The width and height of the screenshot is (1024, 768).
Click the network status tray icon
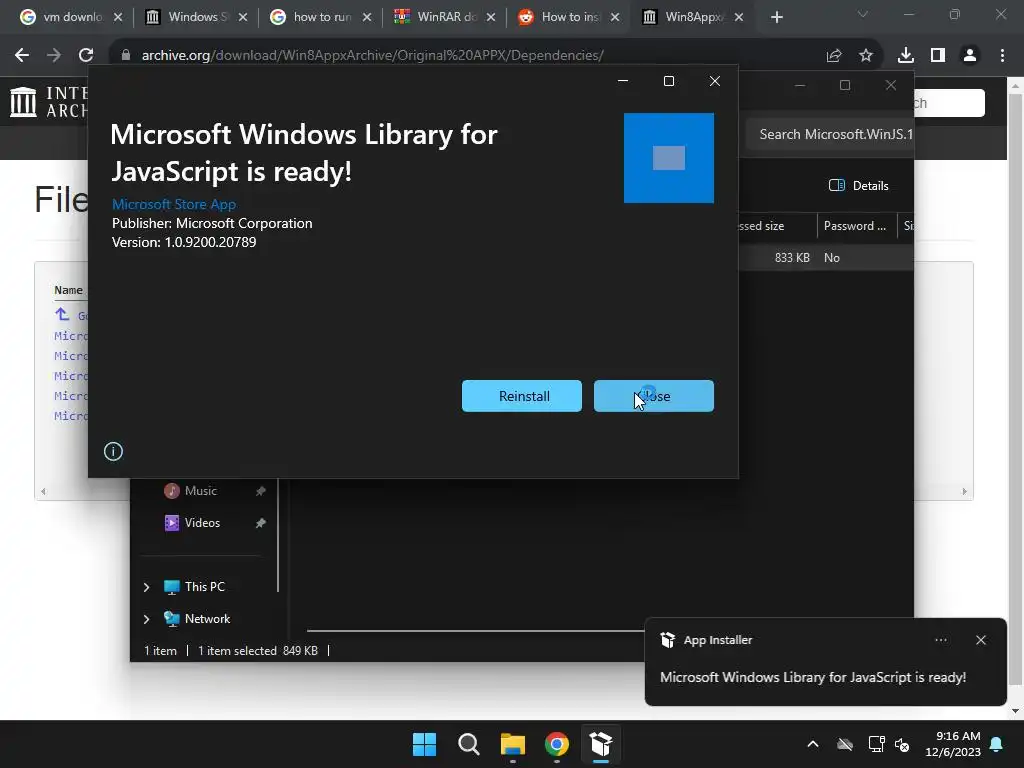[876, 744]
